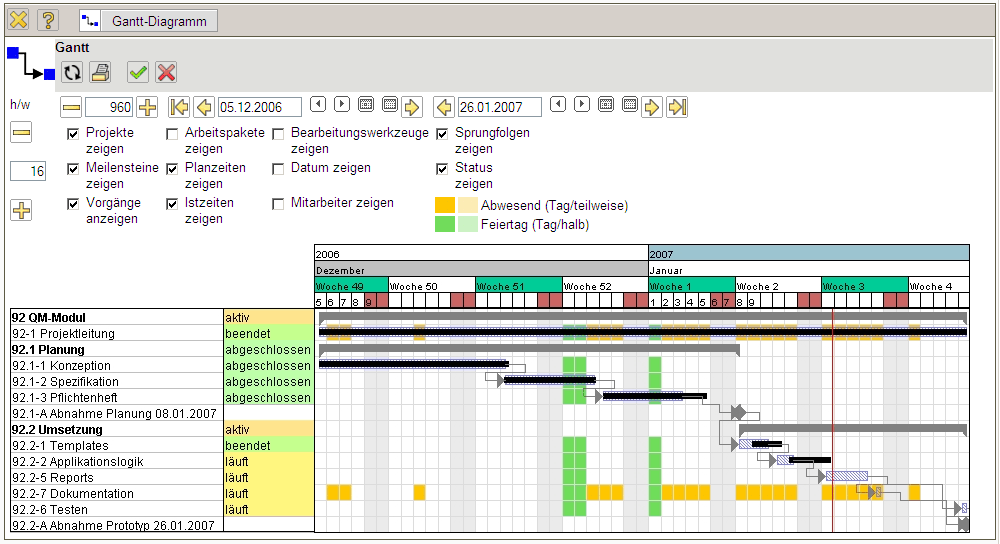Jump to last date with end arrow
The image size is (1000, 544).
(677, 107)
